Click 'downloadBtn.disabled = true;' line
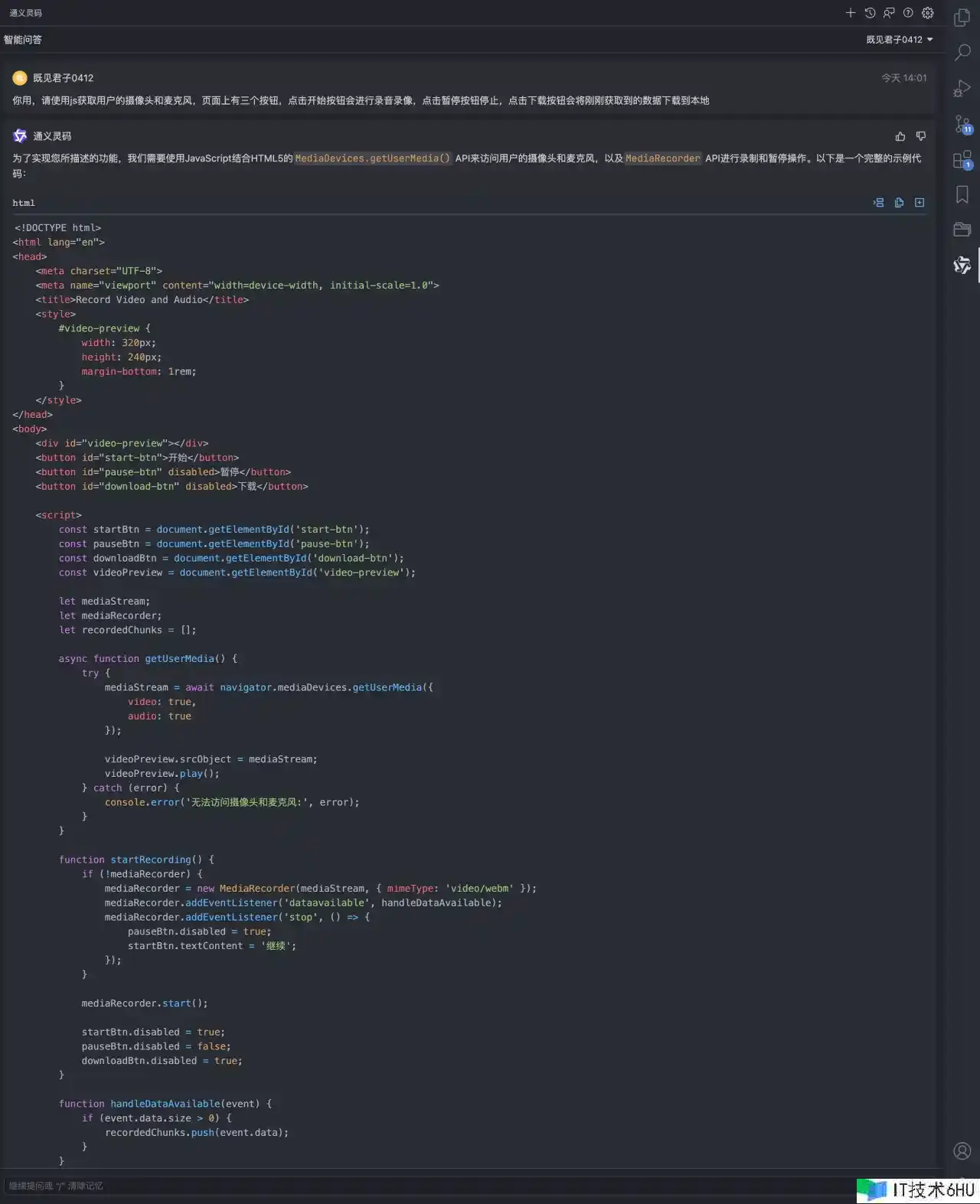 click(162, 1061)
